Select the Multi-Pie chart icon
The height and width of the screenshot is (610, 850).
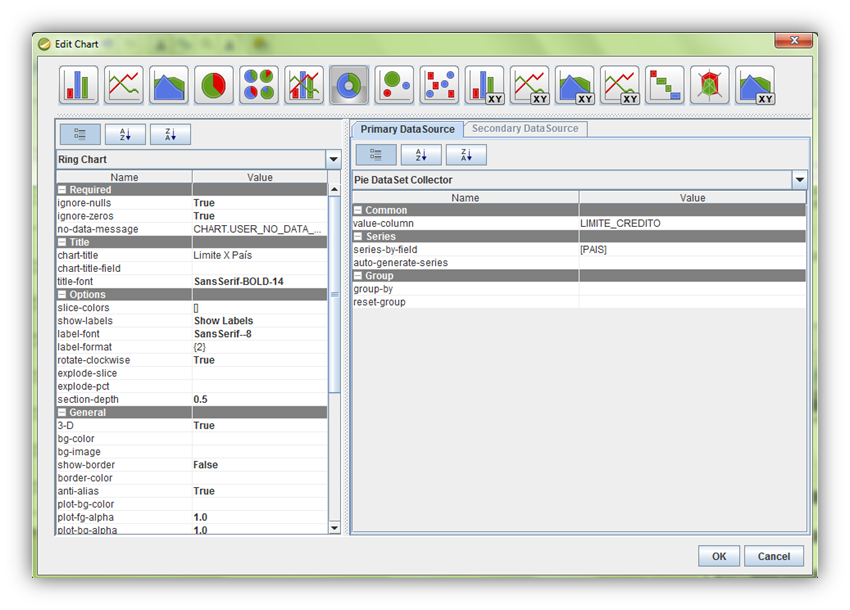[259, 86]
